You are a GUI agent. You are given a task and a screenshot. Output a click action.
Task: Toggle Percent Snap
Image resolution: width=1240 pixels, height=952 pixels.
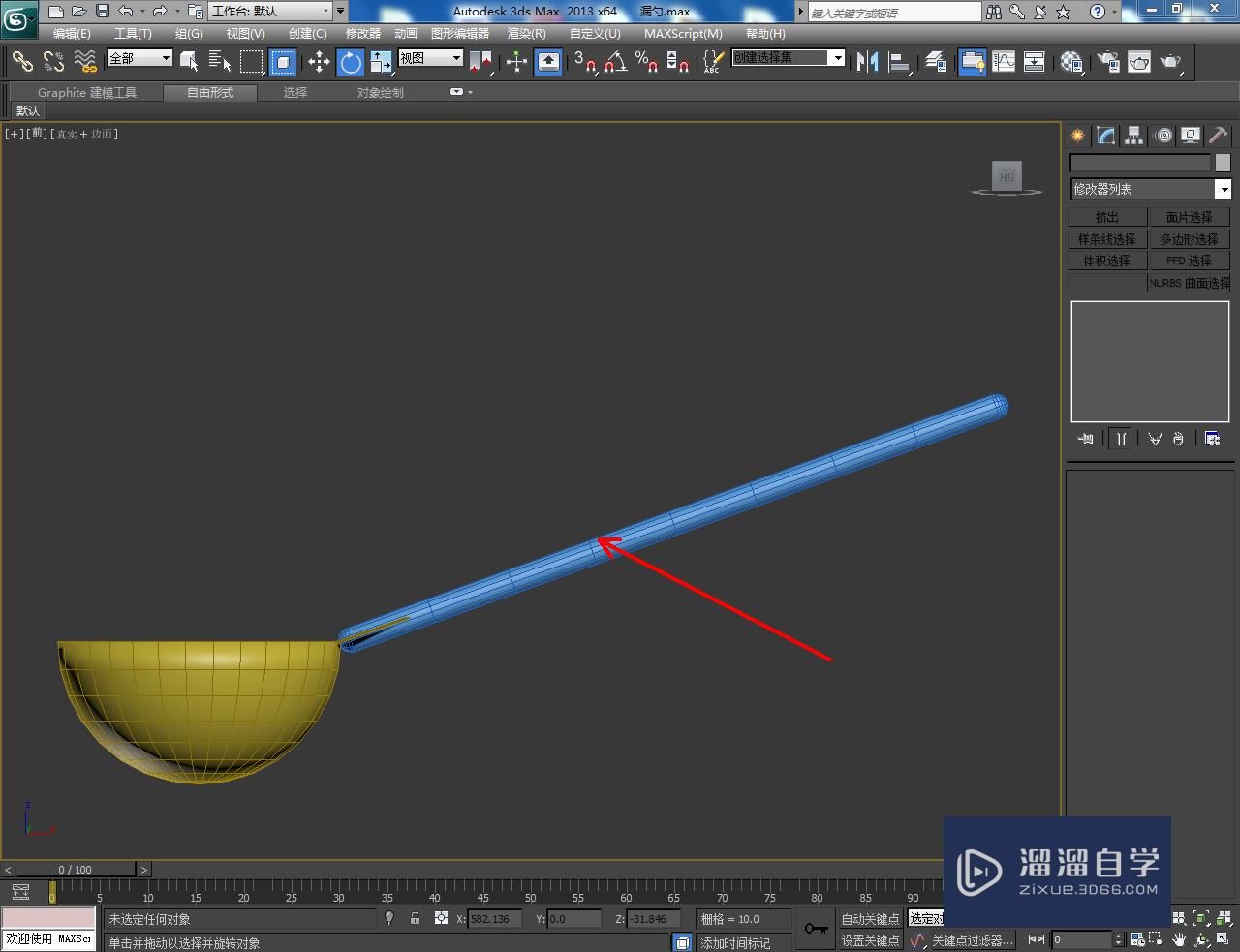[x=646, y=62]
